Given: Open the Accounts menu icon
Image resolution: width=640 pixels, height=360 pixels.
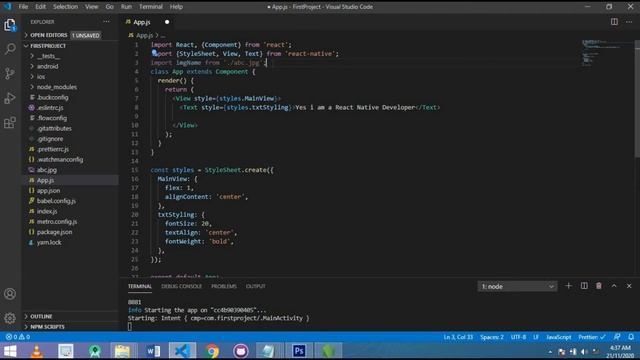Looking at the screenshot, I should click(x=10, y=294).
